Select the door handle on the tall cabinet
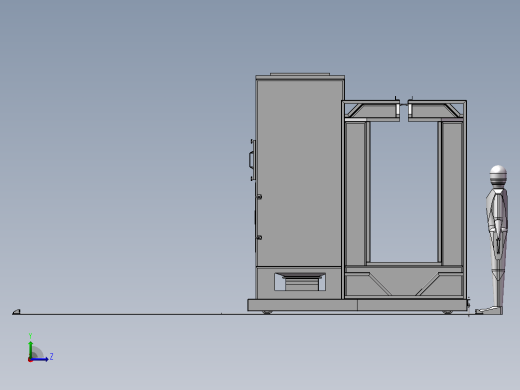520x390 pixels. (x=252, y=160)
